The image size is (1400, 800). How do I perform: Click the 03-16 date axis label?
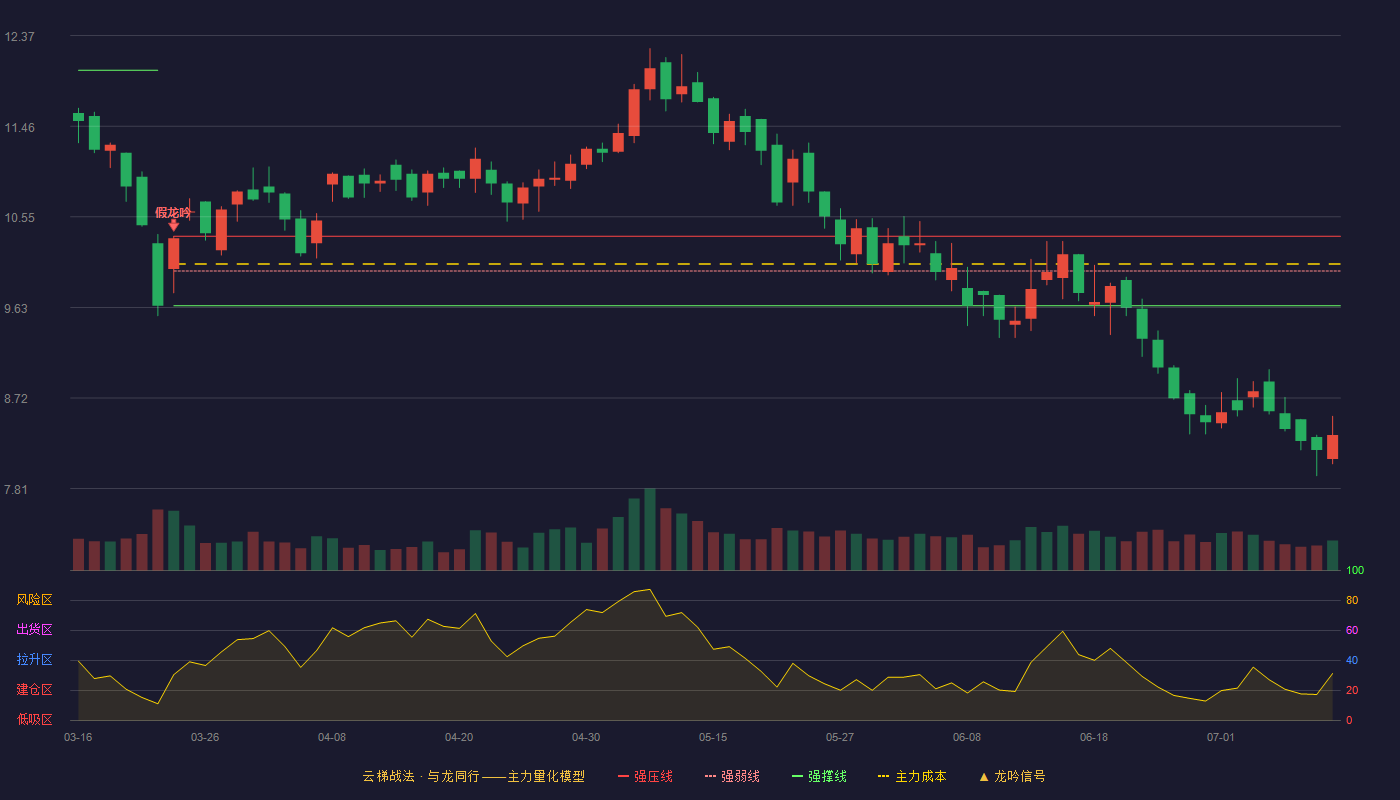tap(78, 737)
